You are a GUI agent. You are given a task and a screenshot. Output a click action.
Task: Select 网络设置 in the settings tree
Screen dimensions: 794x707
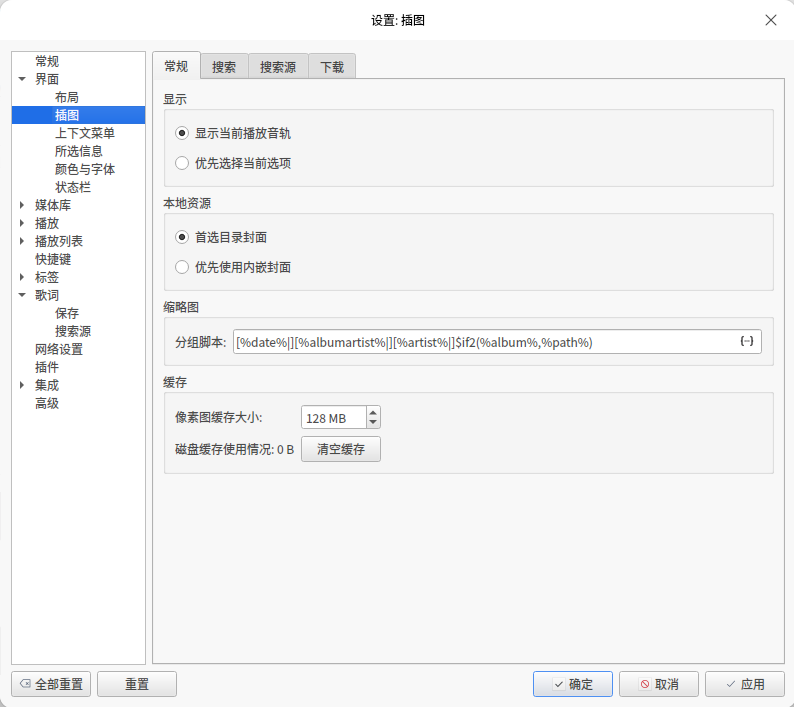59,349
